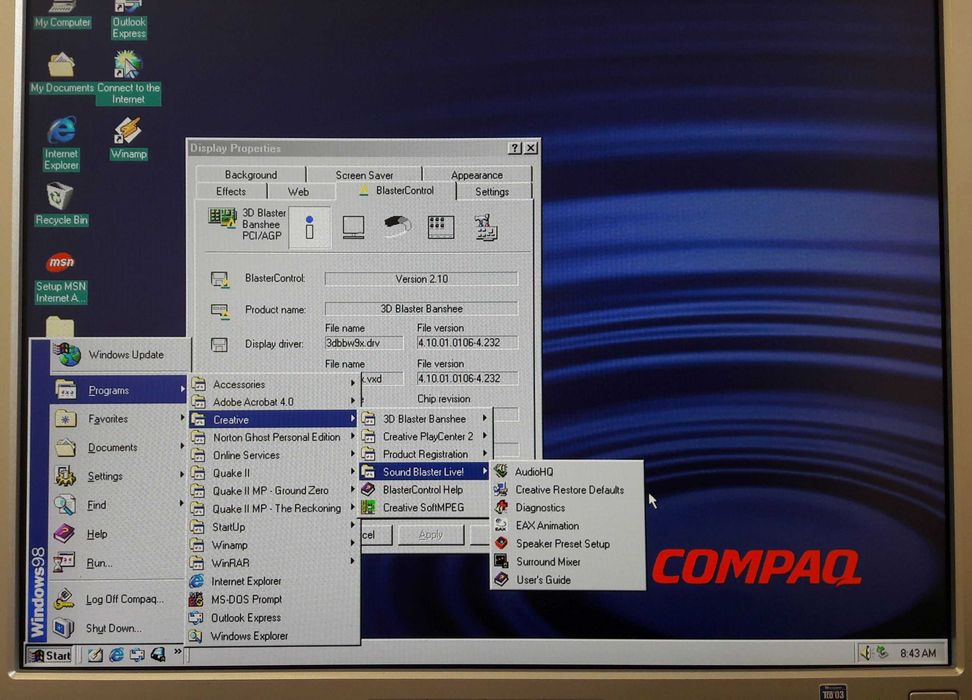This screenshot has height=700, width=972.
Task: Open My Computer on desktop
Action: (x=63, y=15)
